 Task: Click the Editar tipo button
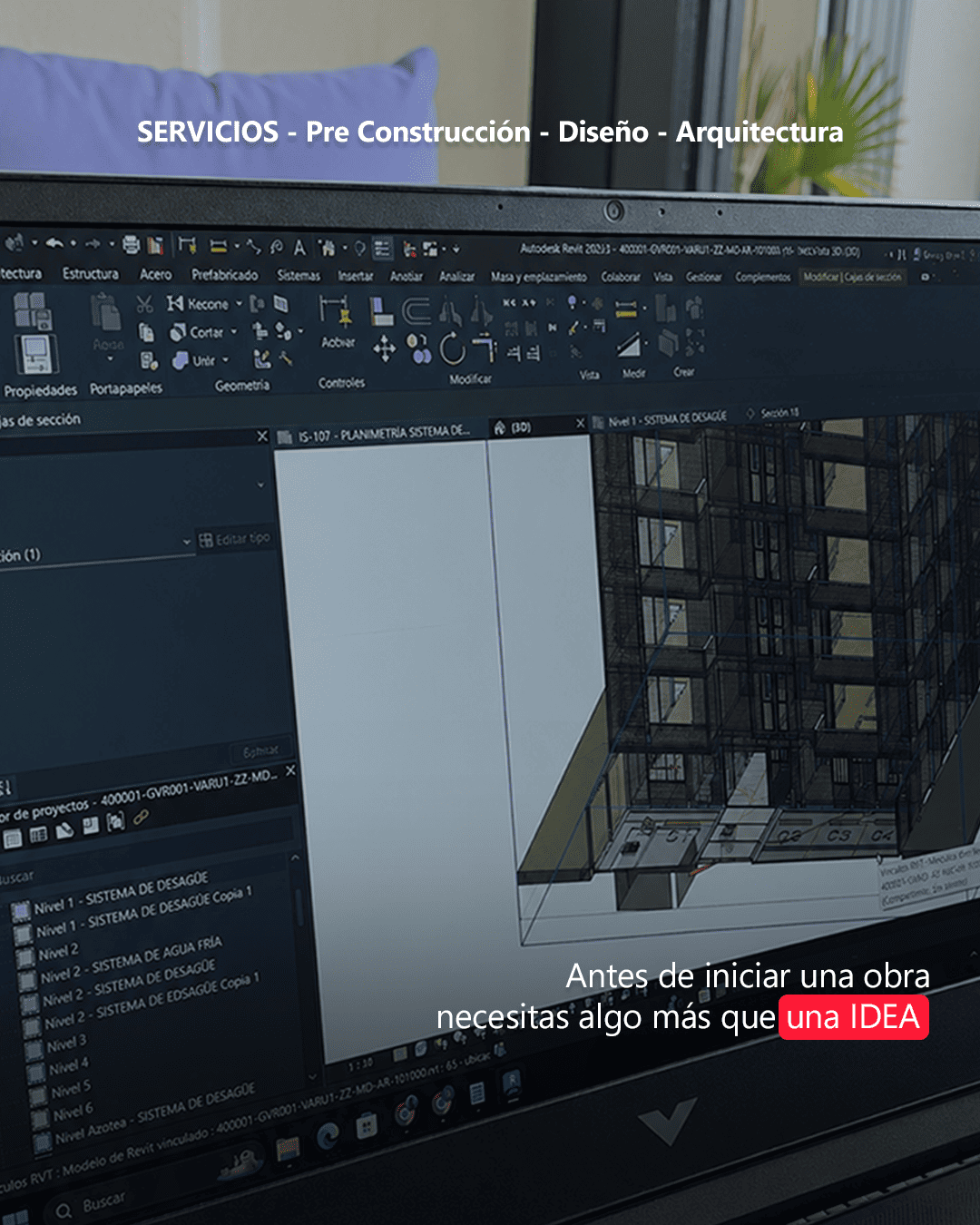(234, 539)
